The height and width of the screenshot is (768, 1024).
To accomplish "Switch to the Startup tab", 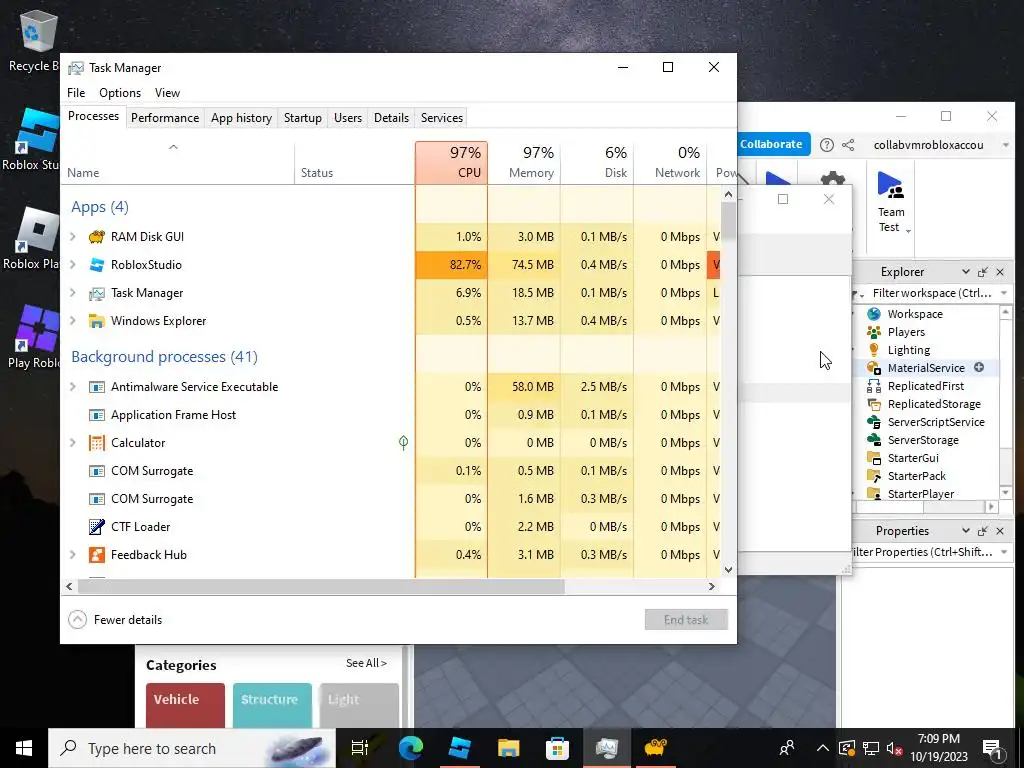I will (x=302, y=118).
